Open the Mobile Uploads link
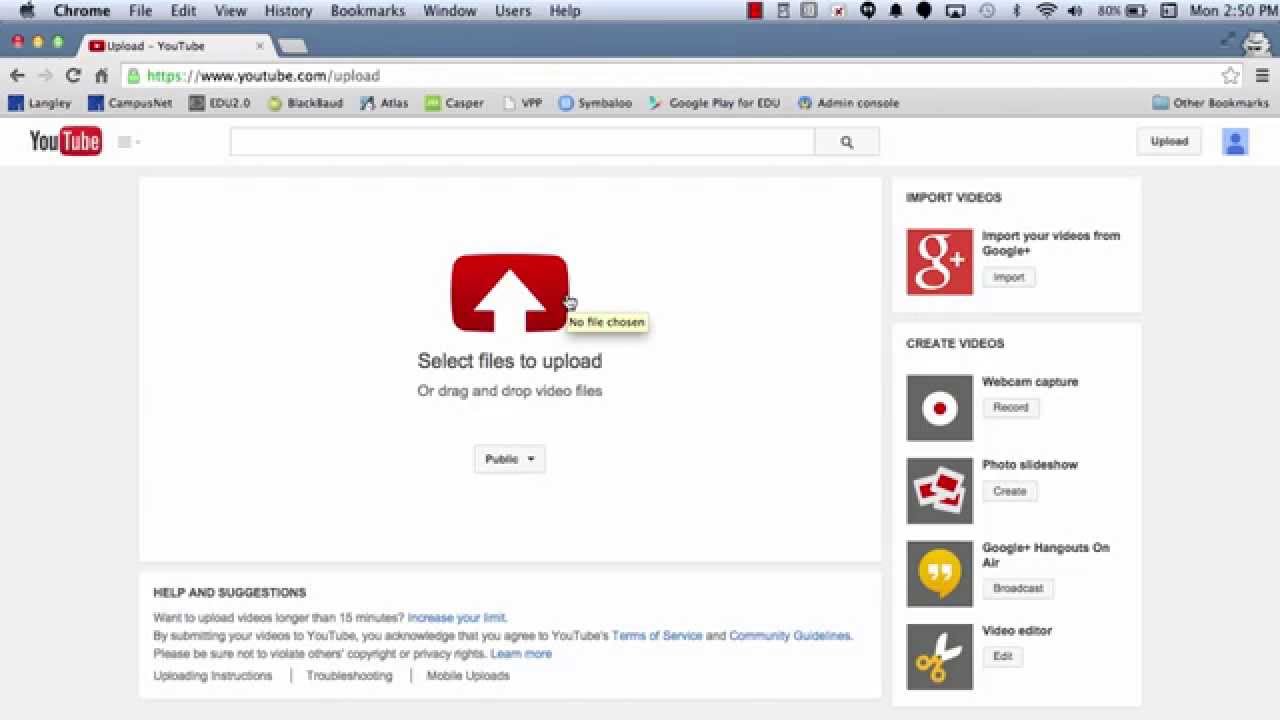This screenshot has height=720, width=1280. coord(468,676)
